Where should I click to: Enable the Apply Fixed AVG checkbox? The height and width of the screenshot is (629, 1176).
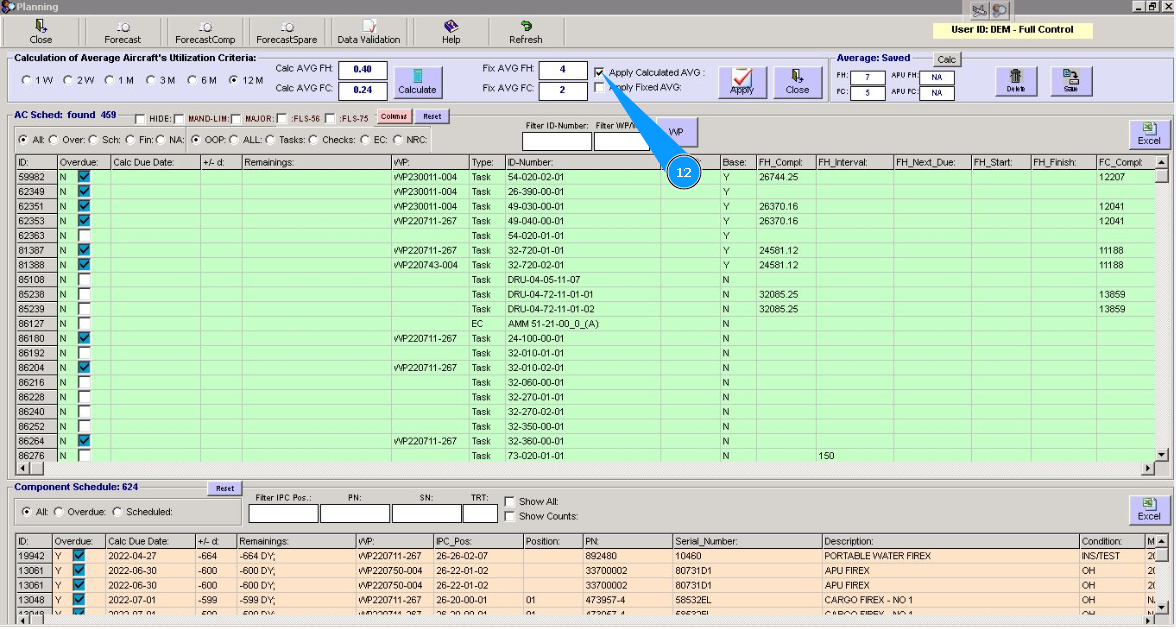(x=599, y=88)
